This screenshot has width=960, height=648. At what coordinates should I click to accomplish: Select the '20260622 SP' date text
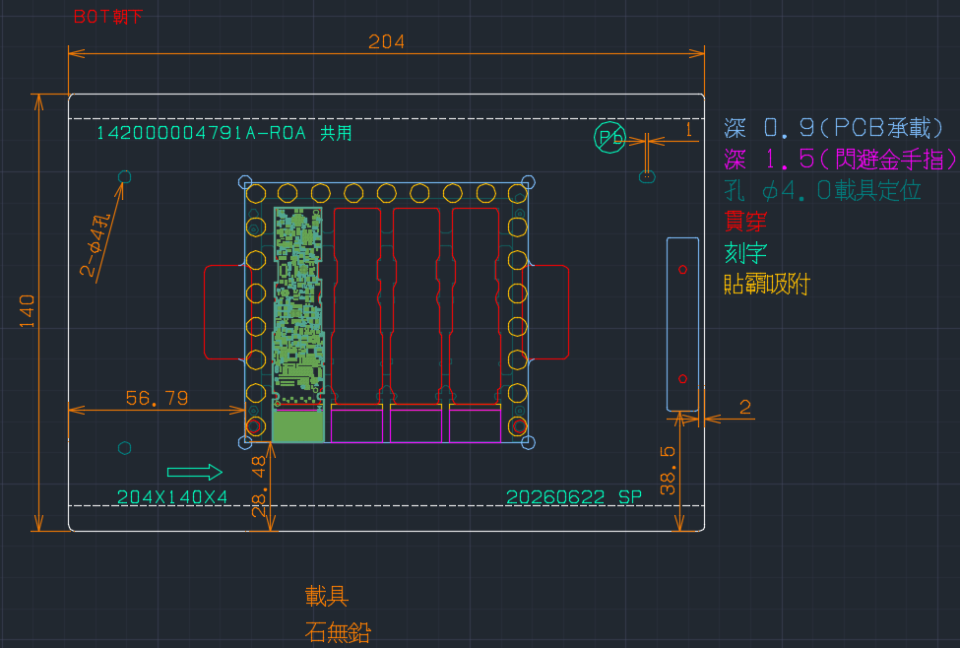(x=574, y=497)
